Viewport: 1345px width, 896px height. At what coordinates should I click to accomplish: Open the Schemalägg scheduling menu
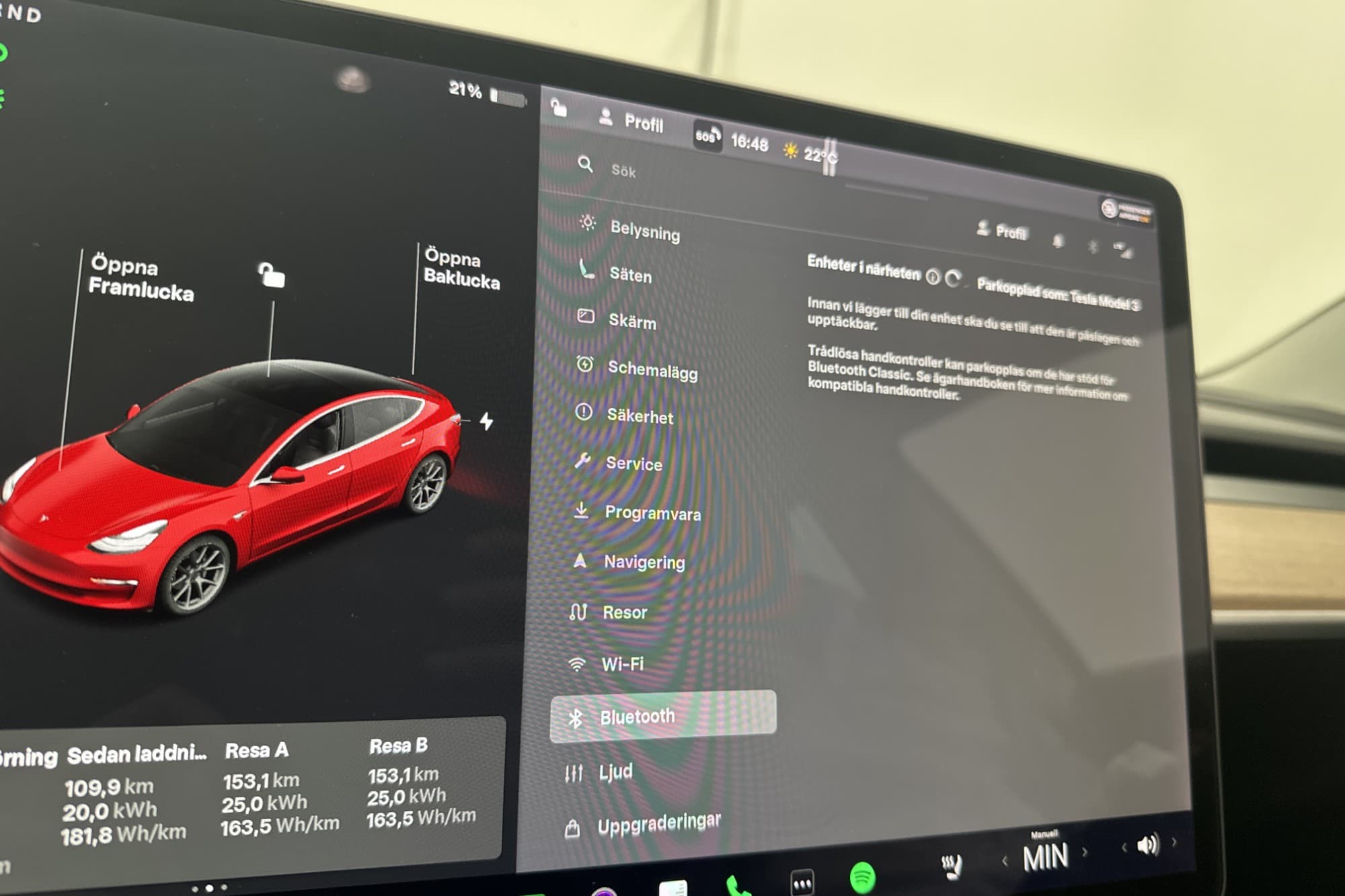point(637,369)
